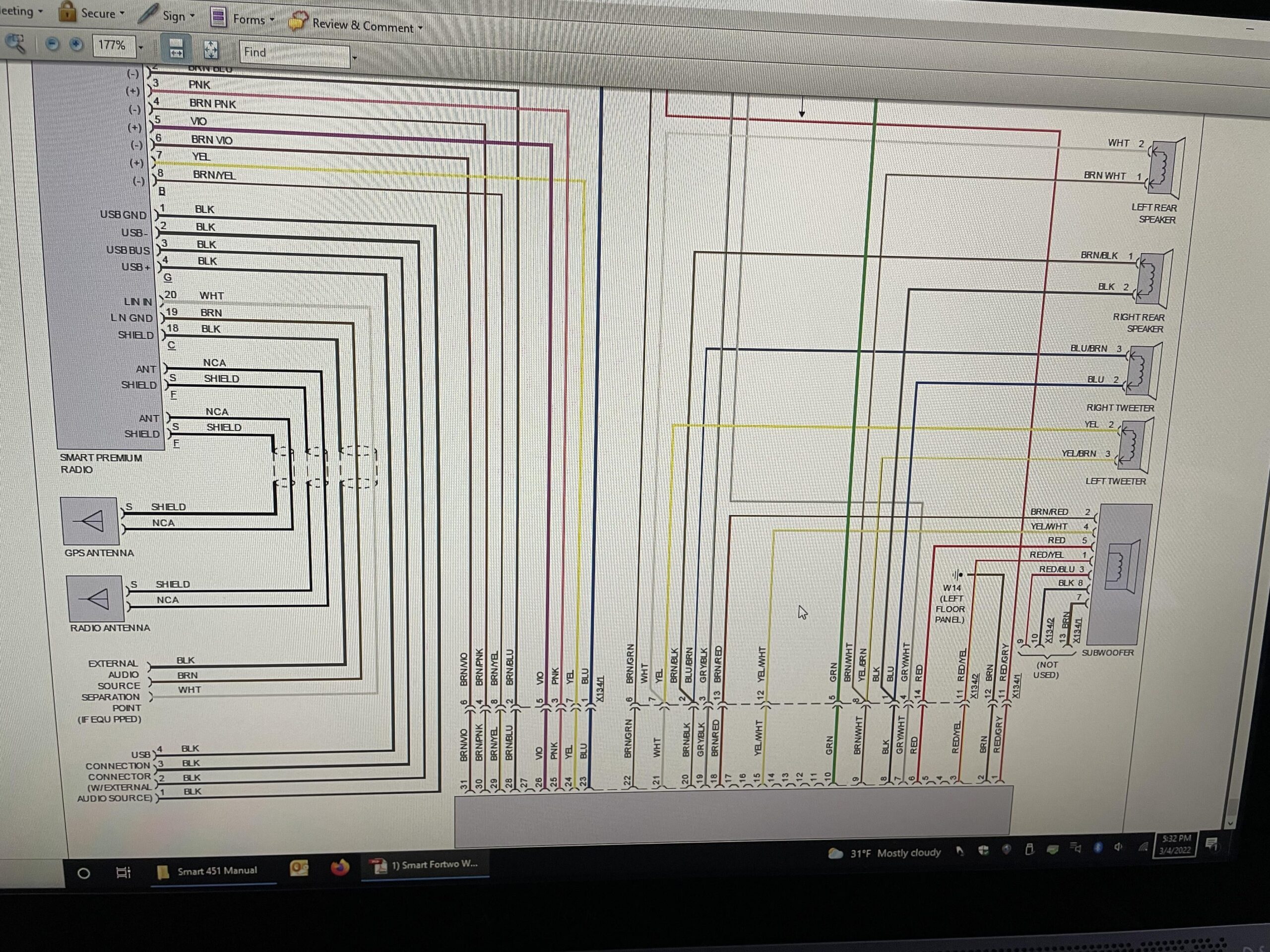Viewport: 1270px width, 952px height.
Task: Open Smart 451 Manual taskbar folder
Action: pos(208,871)
